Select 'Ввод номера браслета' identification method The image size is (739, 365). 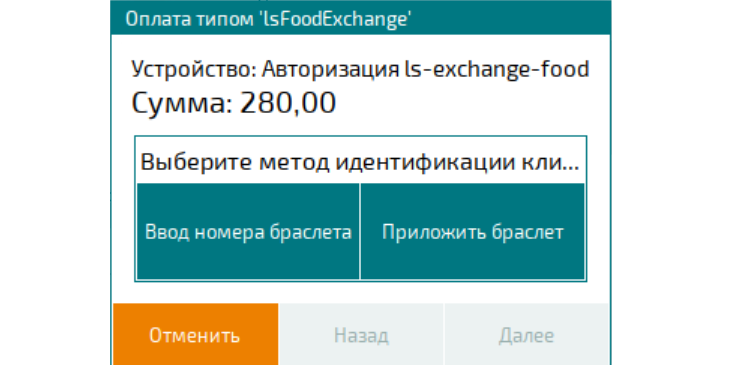click(x=248, y=232)
